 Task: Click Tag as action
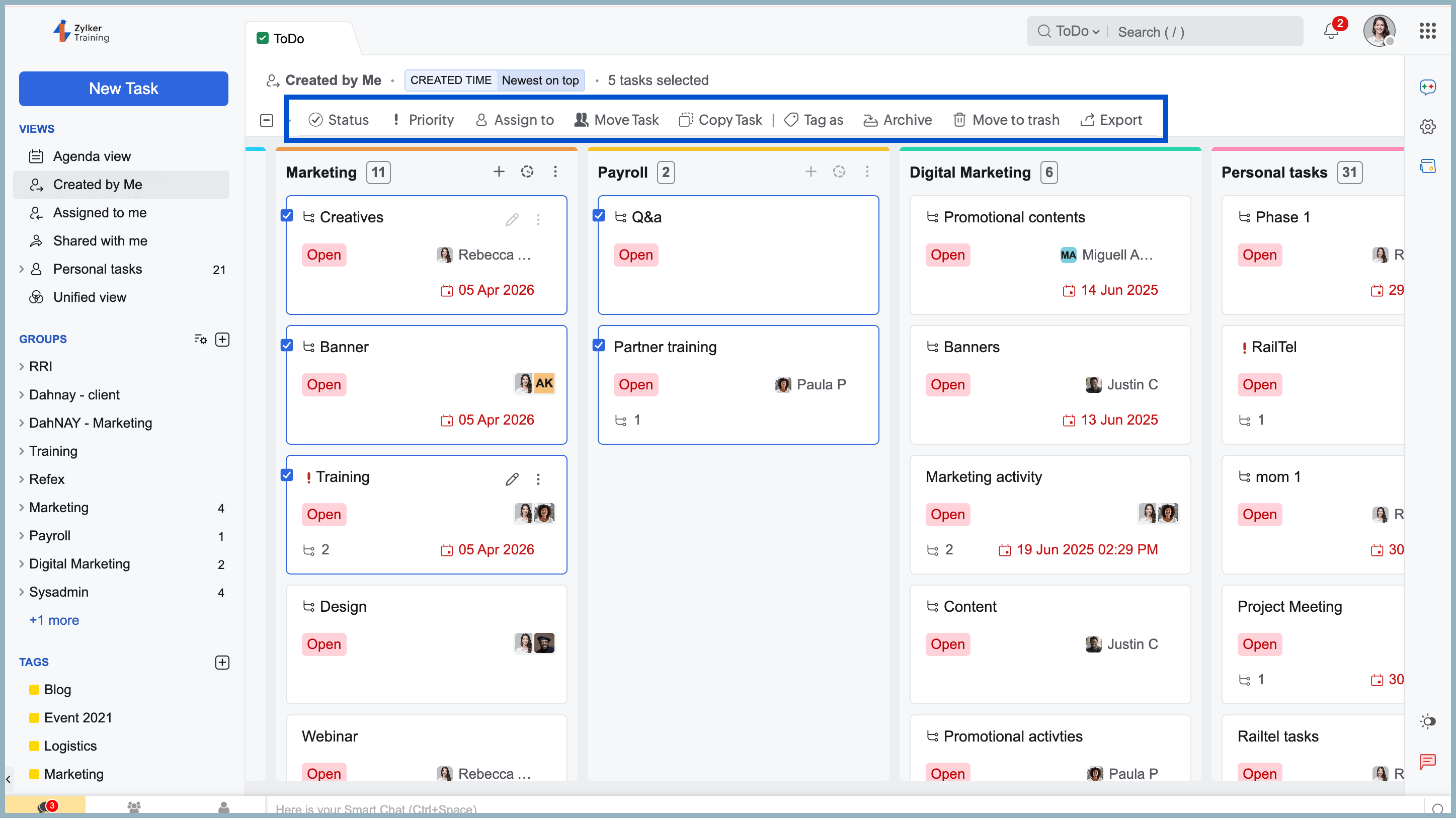point(814,120)
